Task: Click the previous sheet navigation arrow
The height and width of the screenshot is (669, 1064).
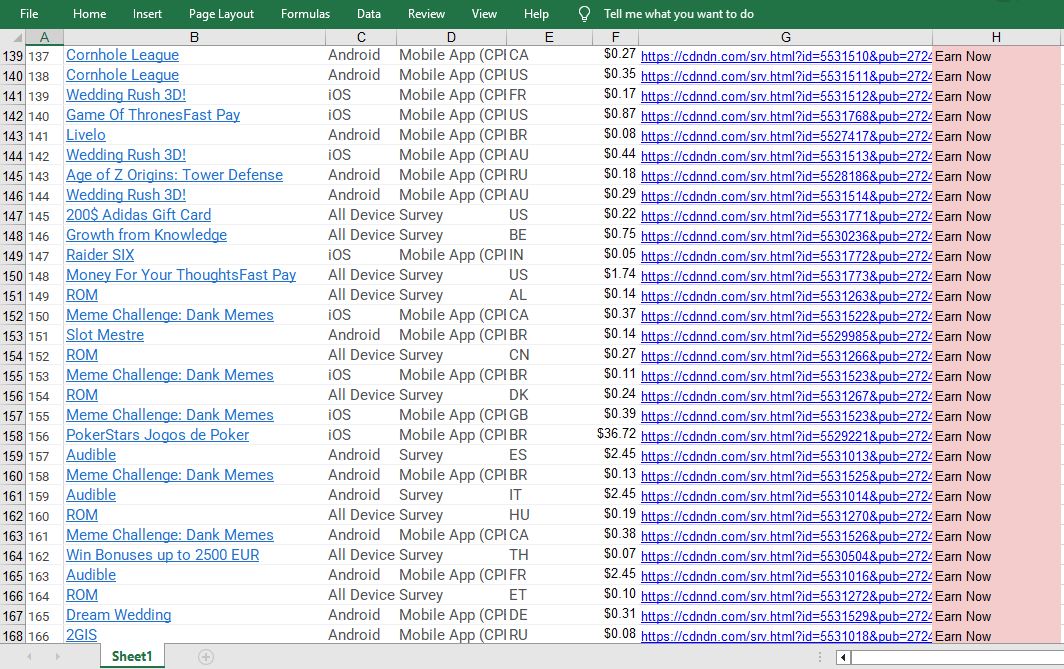Action: 29,656
